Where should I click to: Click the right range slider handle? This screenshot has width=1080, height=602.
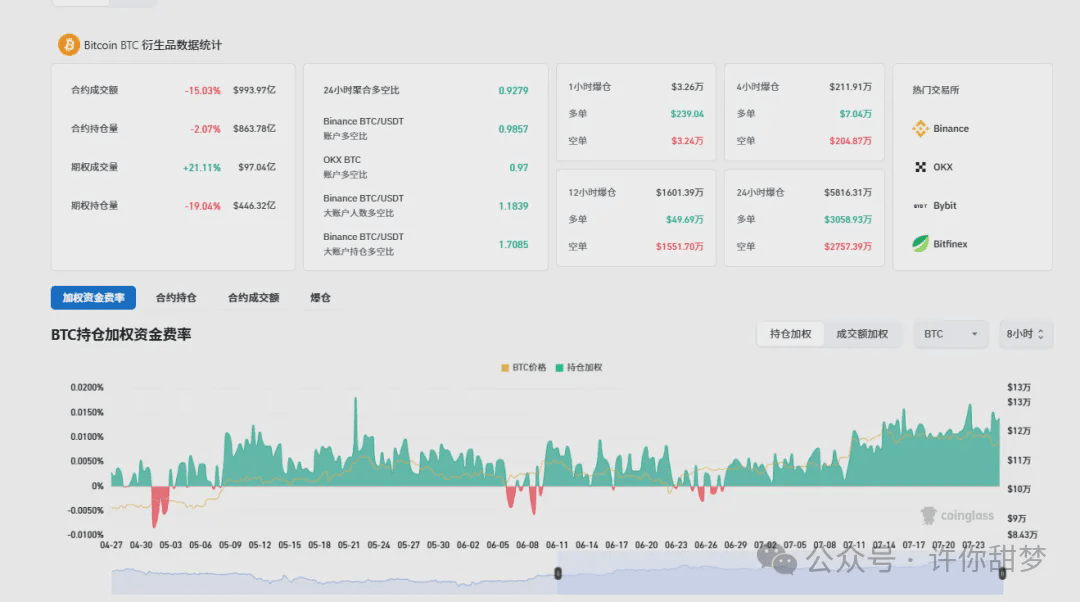pyautogui.click(x=1002, y=573)
